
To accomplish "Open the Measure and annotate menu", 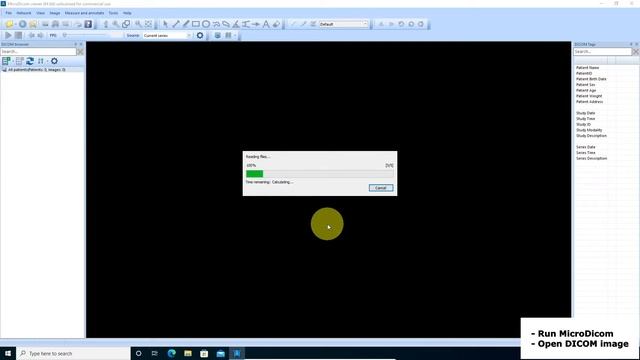I will pos(84,13).
